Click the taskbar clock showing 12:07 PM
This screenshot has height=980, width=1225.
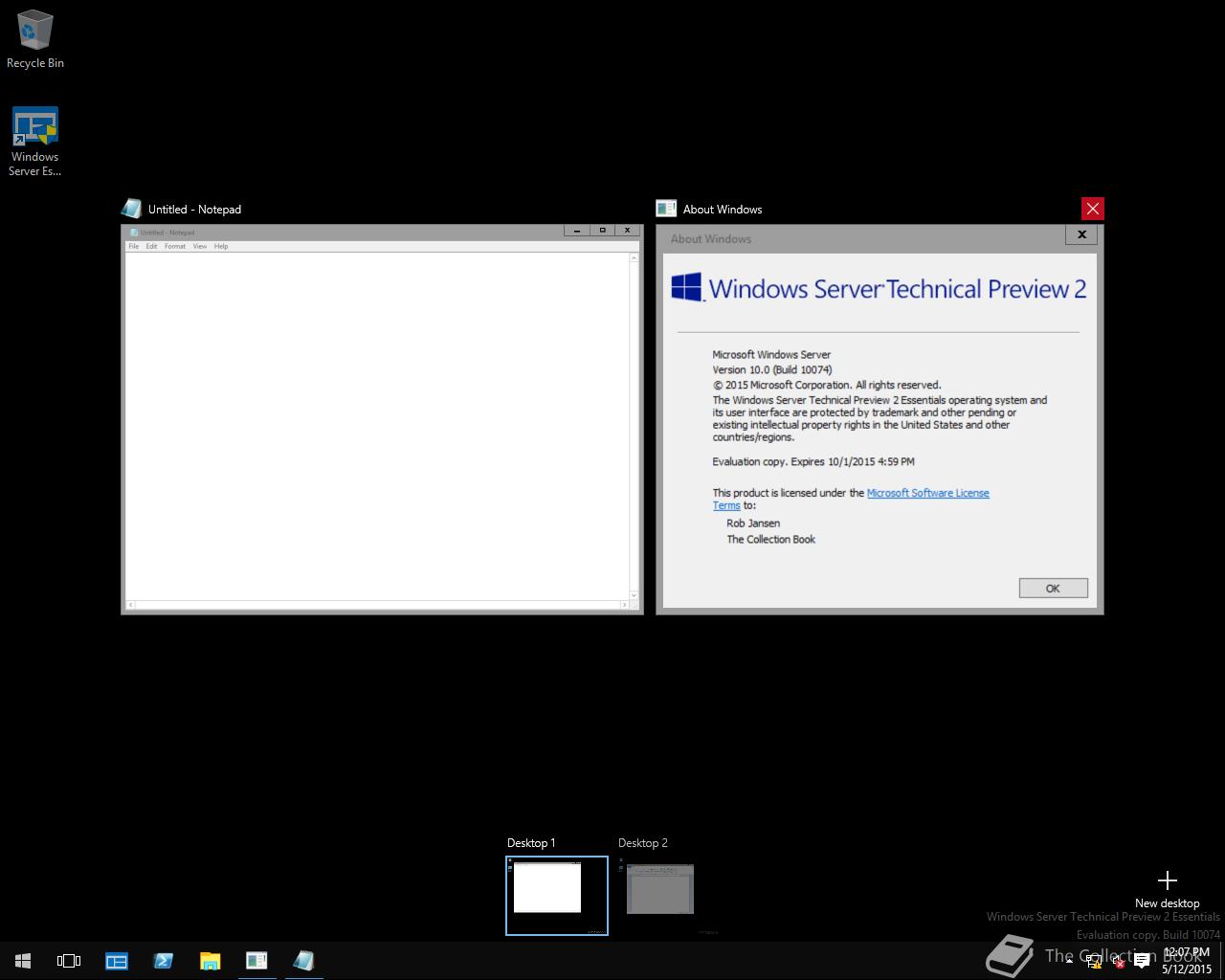[x=1187, y=961]
